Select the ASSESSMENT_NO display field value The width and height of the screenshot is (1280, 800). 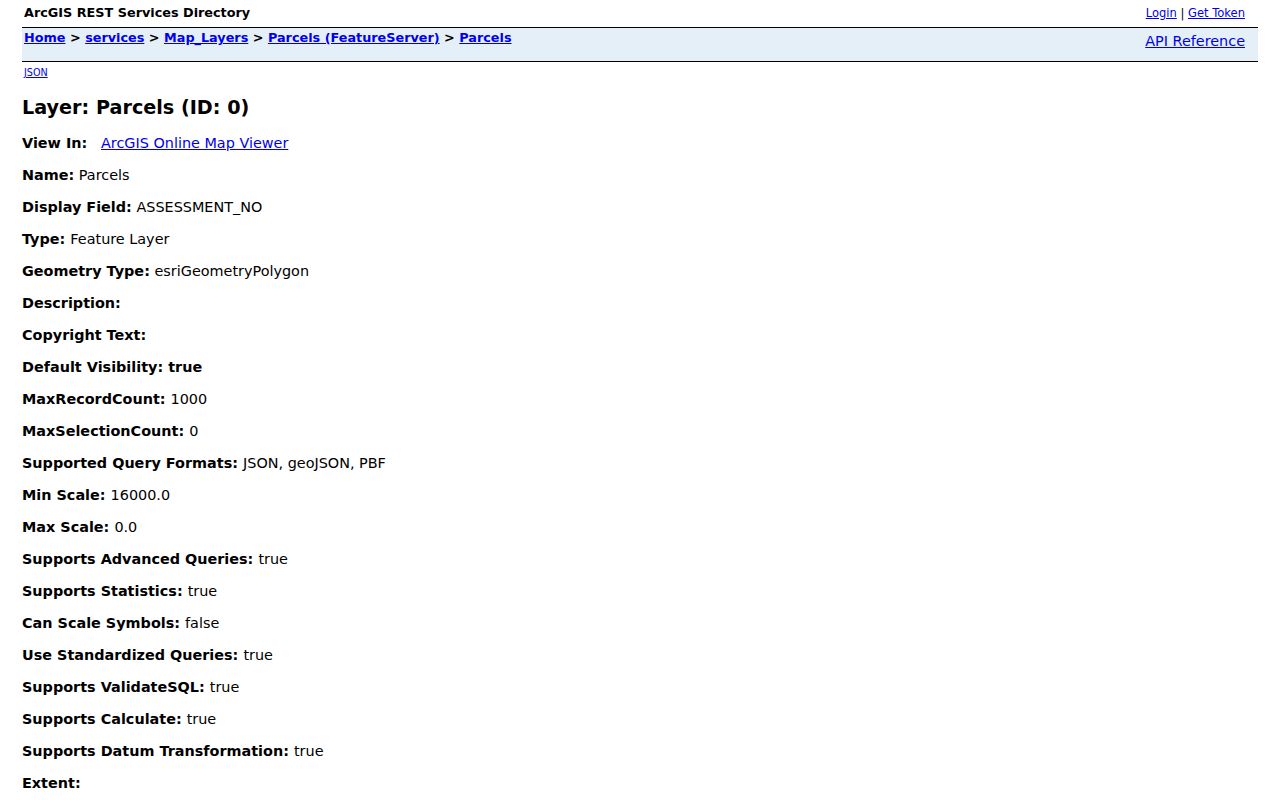(x=199, y=207)
